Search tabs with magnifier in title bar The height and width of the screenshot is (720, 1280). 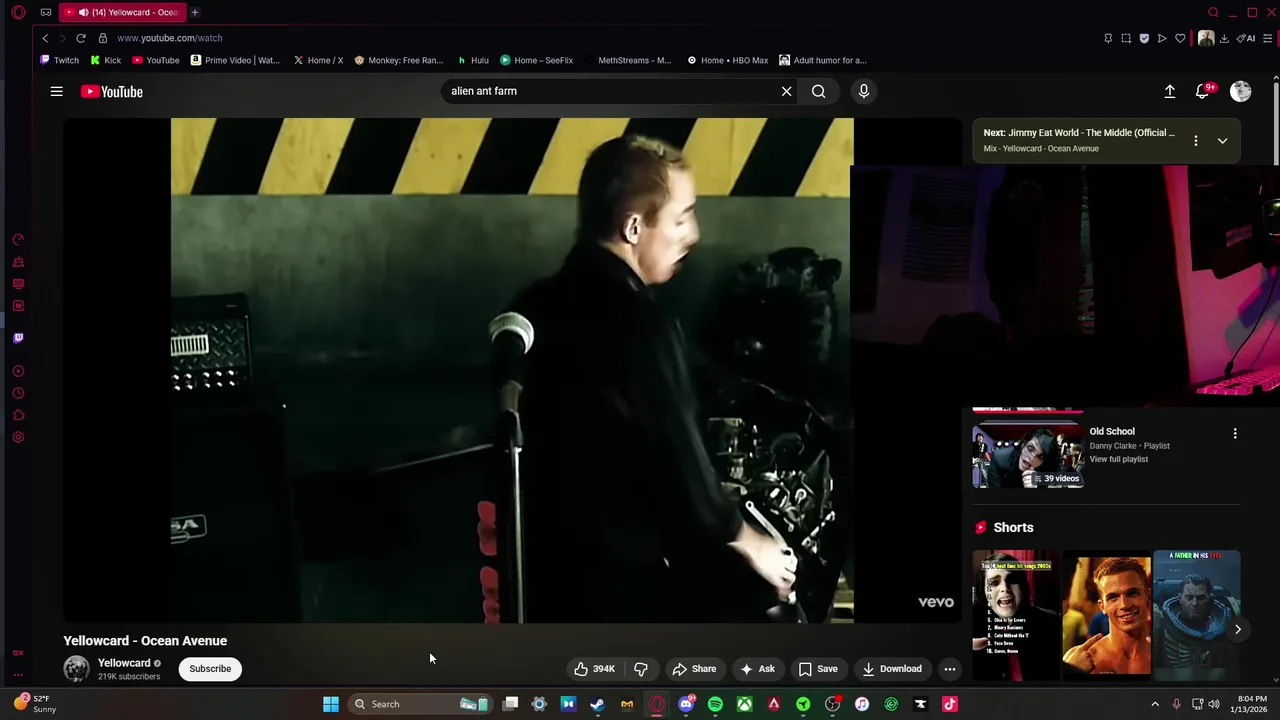click(1213, 12)
